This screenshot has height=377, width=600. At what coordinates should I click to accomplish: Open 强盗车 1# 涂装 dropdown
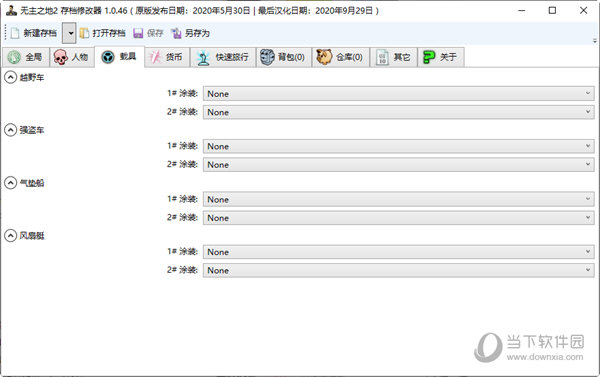(398, 146)
